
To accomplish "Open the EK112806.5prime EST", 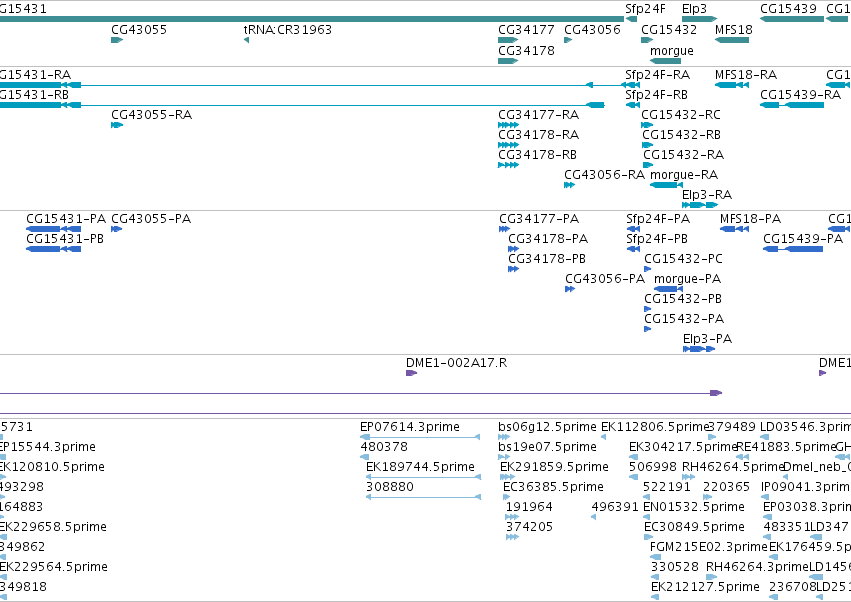I will tap(604, 437).
